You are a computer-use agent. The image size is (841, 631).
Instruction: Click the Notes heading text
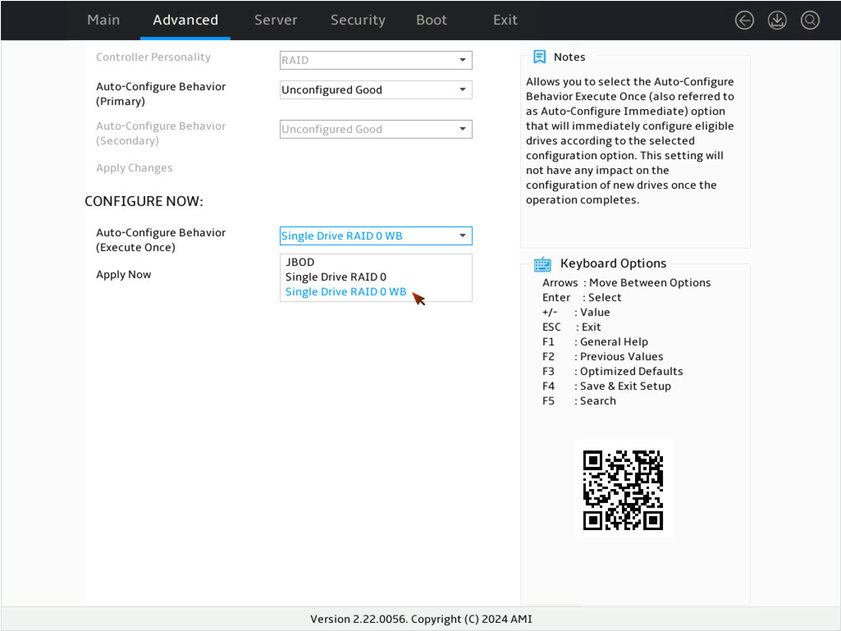point(569,57)
